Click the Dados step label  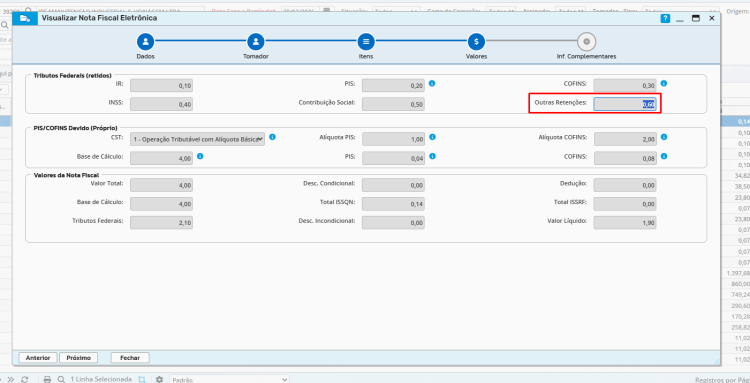coord(145,56)
